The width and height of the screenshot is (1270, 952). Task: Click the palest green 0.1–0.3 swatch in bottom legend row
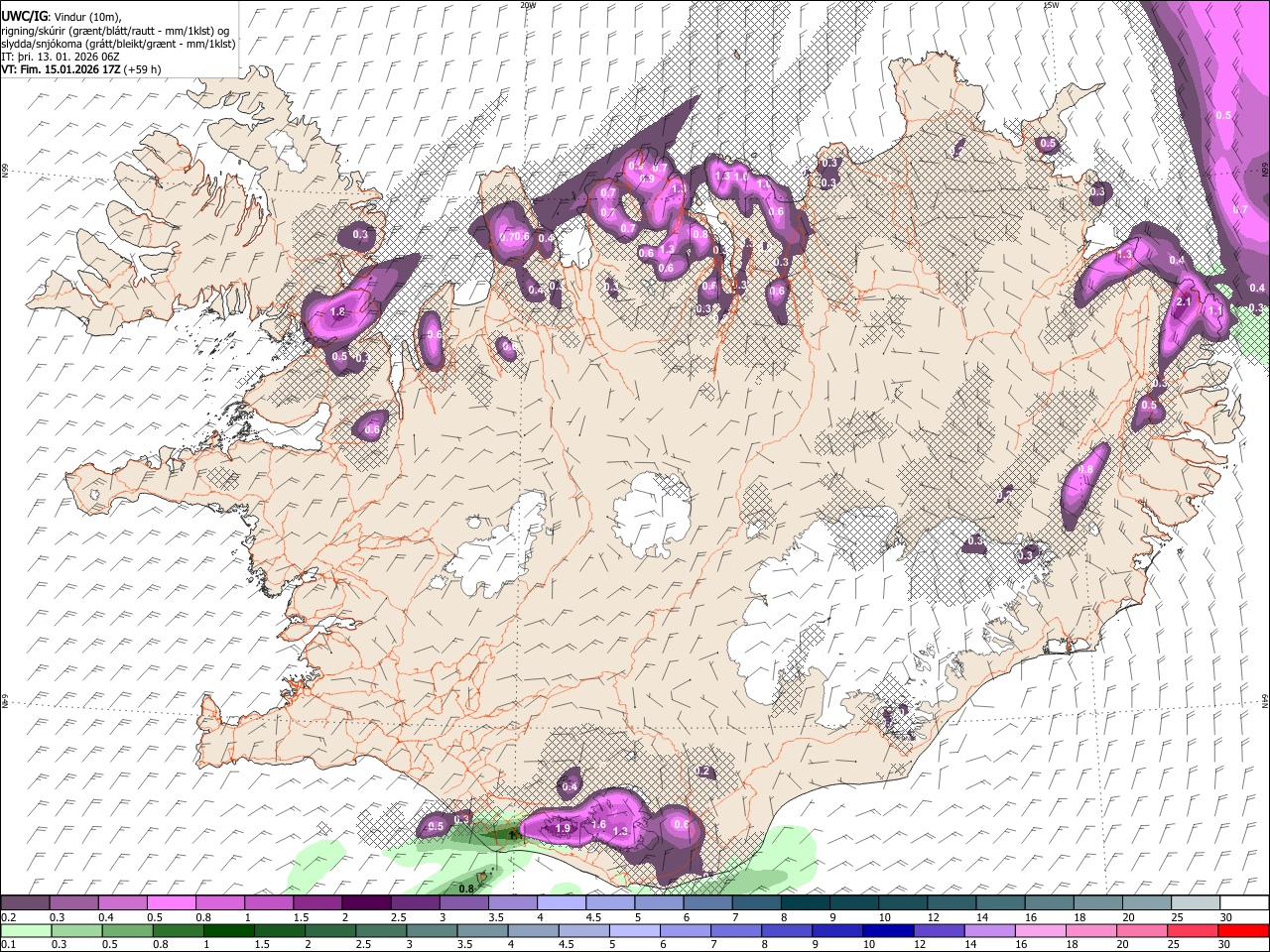(27, 930)
